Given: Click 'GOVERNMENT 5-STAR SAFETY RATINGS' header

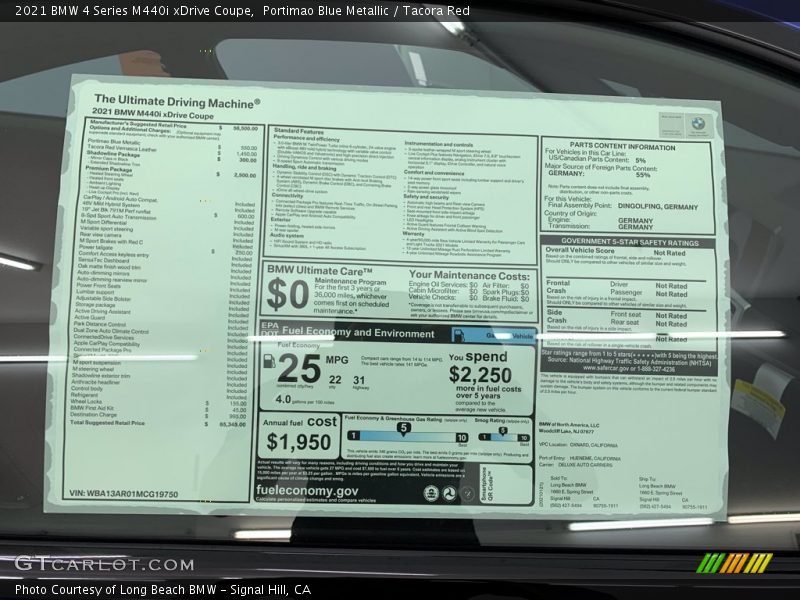Looking at the screenshot, I should click(630, 242).
